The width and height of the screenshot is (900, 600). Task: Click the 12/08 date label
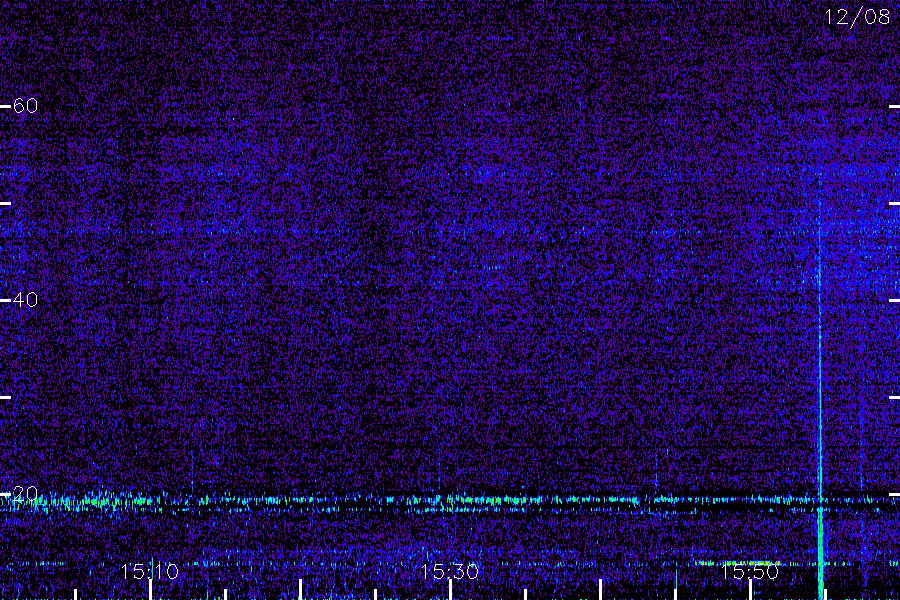point(857,17)
